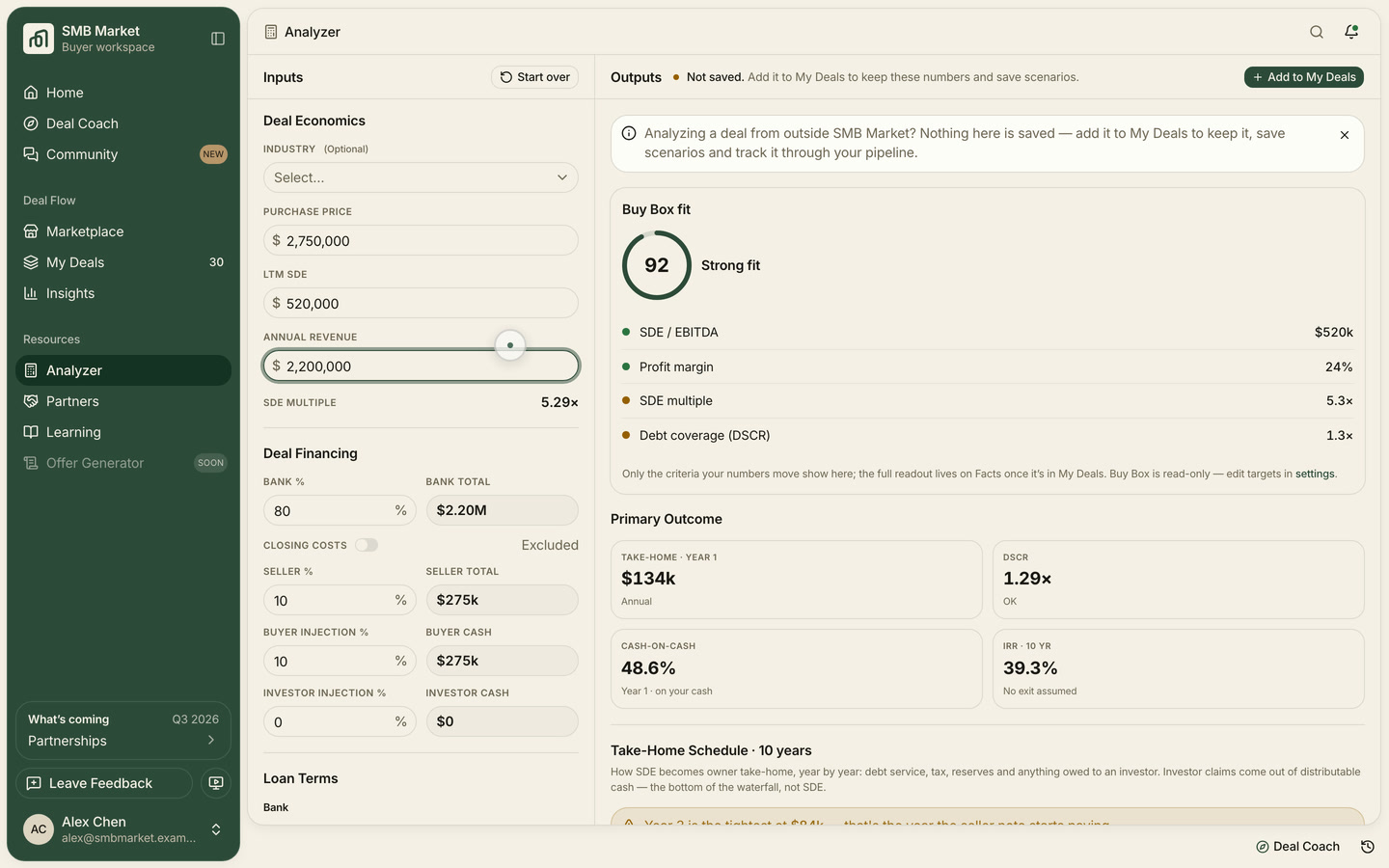The width and height of the screenshot is (1389, 868).
Task: Open Learning resource
Action: tap(123, 432)
